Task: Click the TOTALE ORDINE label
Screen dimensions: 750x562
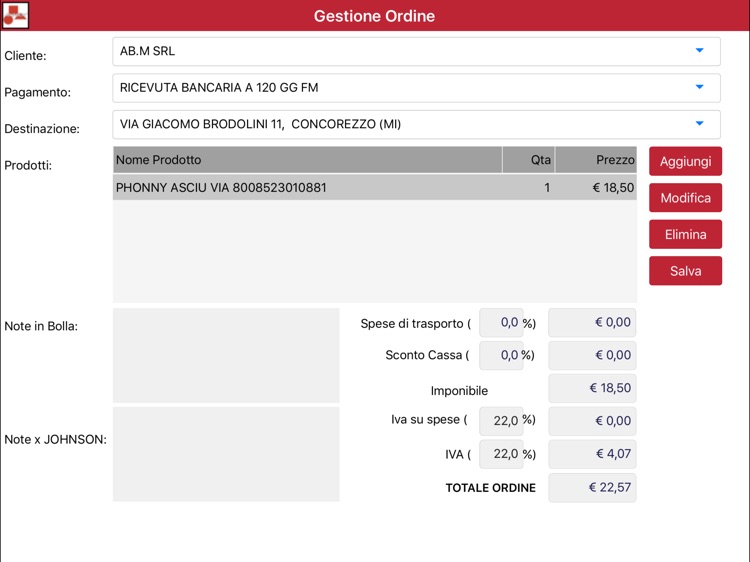Action: [x=491, y=488]
